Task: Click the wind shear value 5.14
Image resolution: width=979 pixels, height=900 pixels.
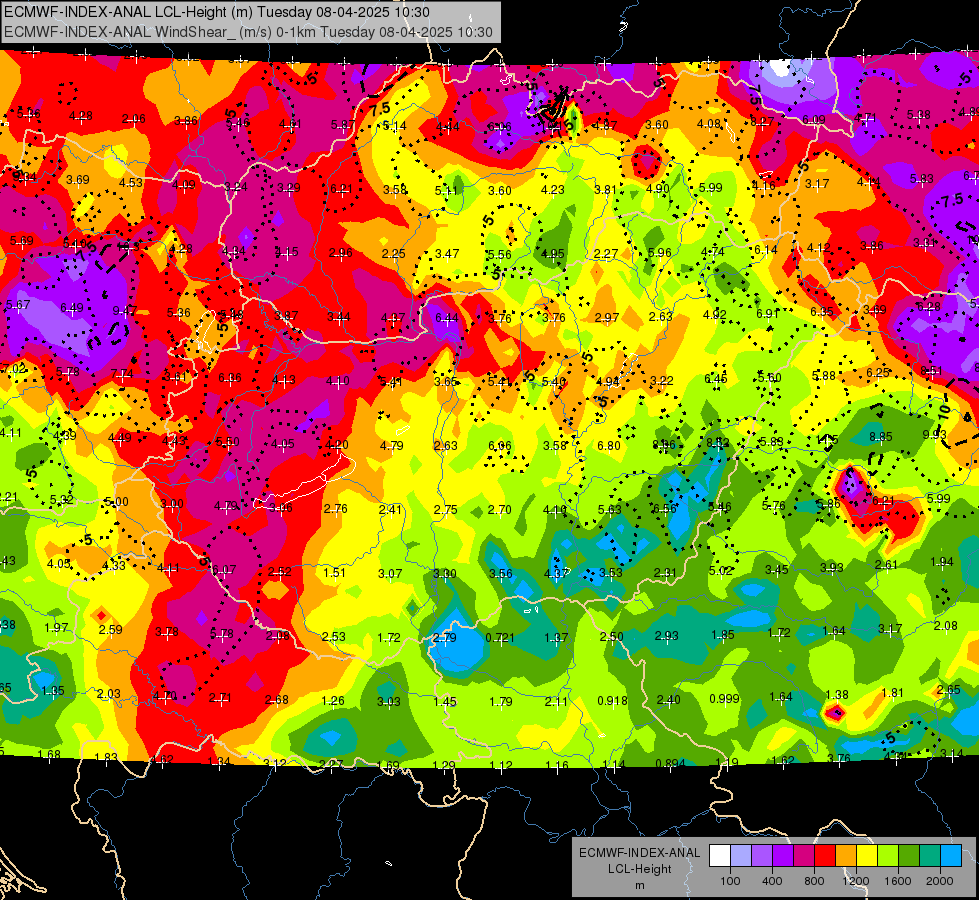Action: (395, 126)
